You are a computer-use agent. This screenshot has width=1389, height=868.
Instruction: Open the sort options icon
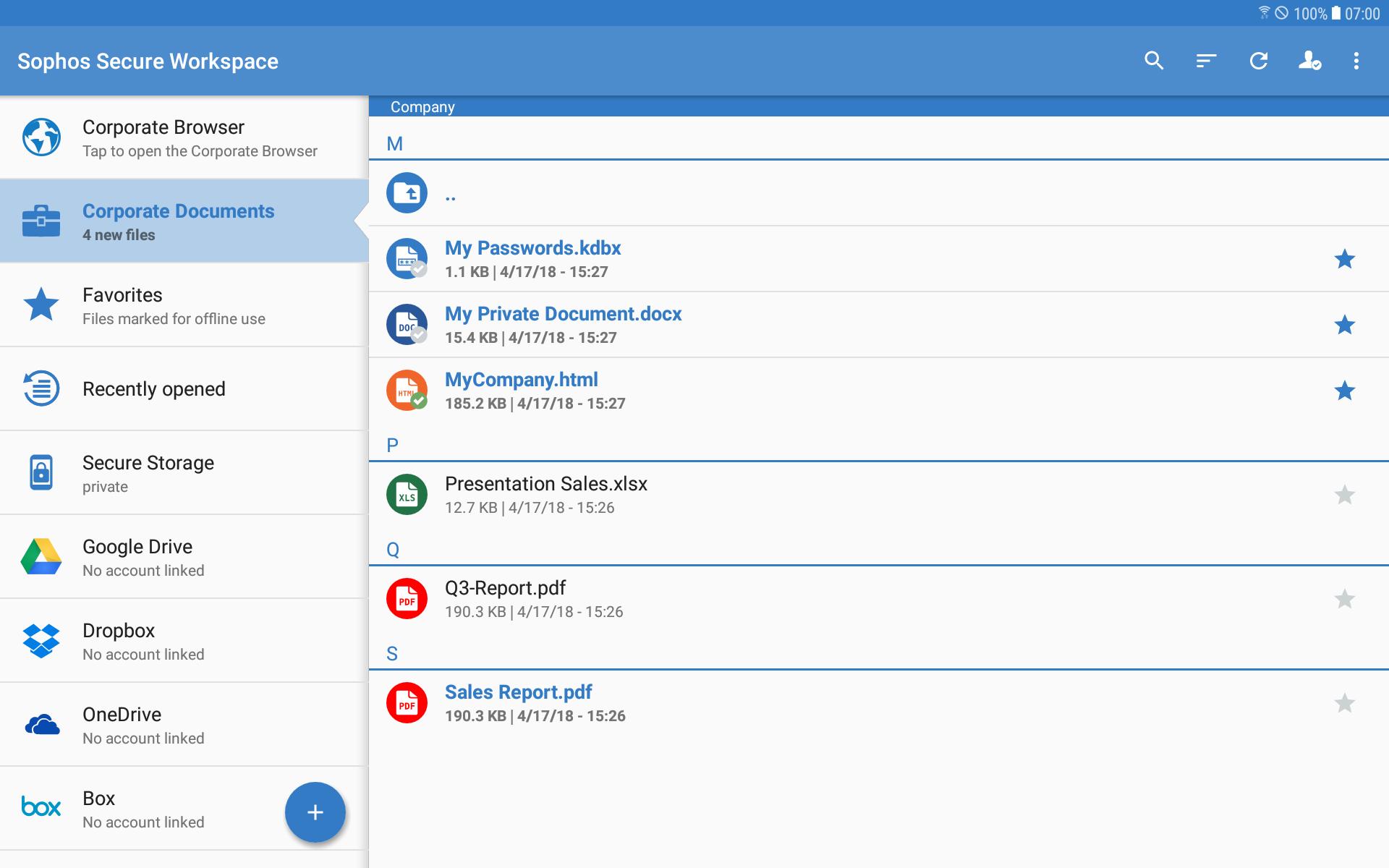1206,61
